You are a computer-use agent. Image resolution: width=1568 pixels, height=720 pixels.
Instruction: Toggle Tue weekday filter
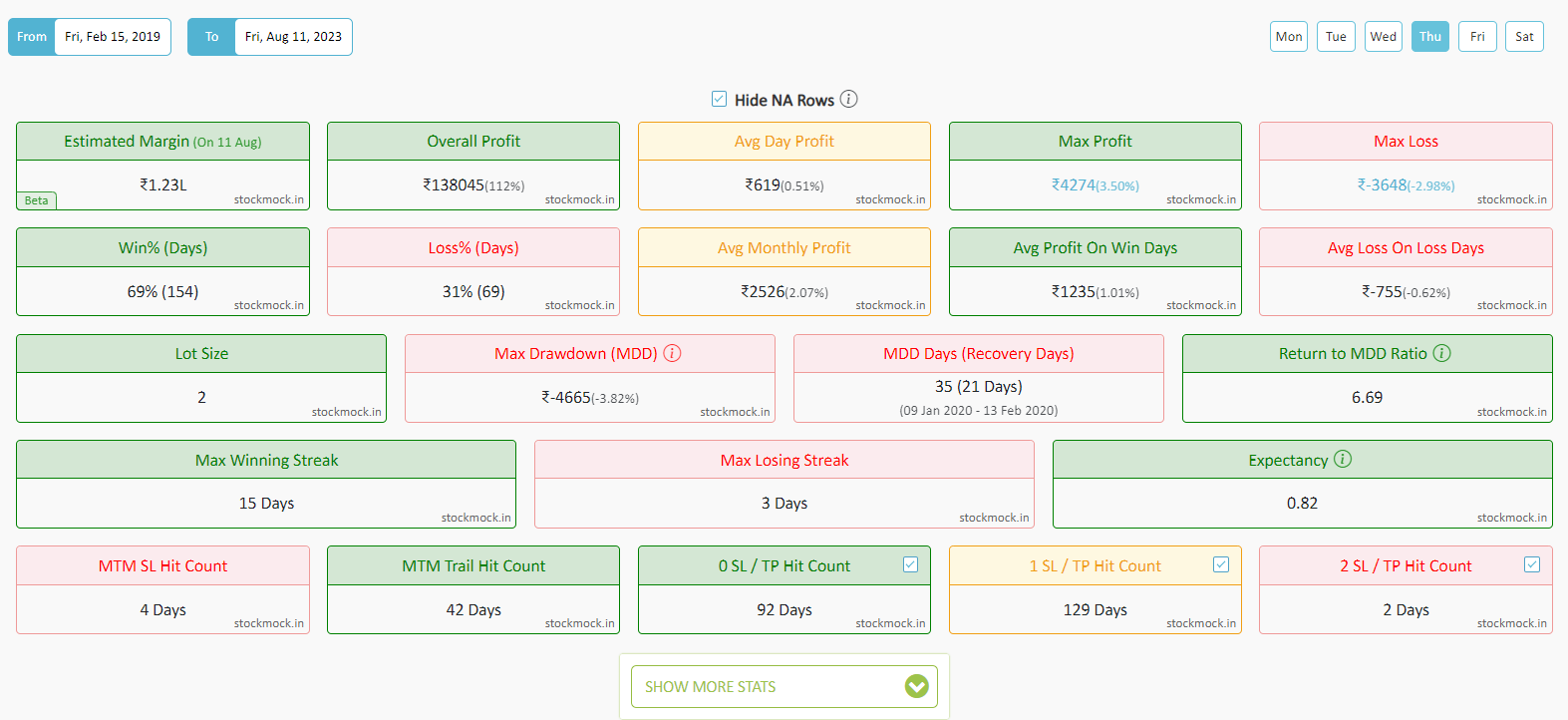click(x=1336, y=37)
